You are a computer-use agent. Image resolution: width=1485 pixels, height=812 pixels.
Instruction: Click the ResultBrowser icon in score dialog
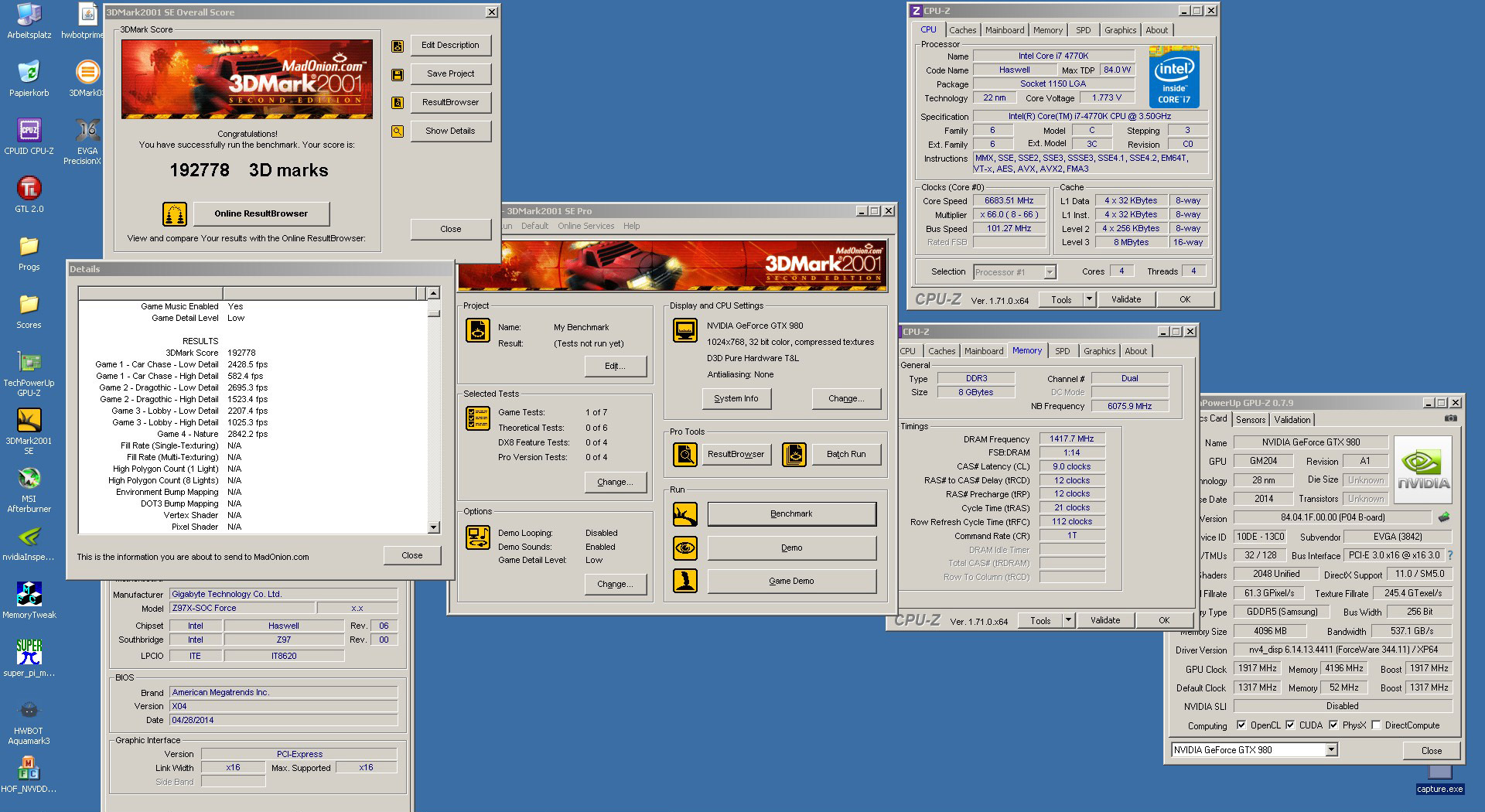tap(398, 103)
